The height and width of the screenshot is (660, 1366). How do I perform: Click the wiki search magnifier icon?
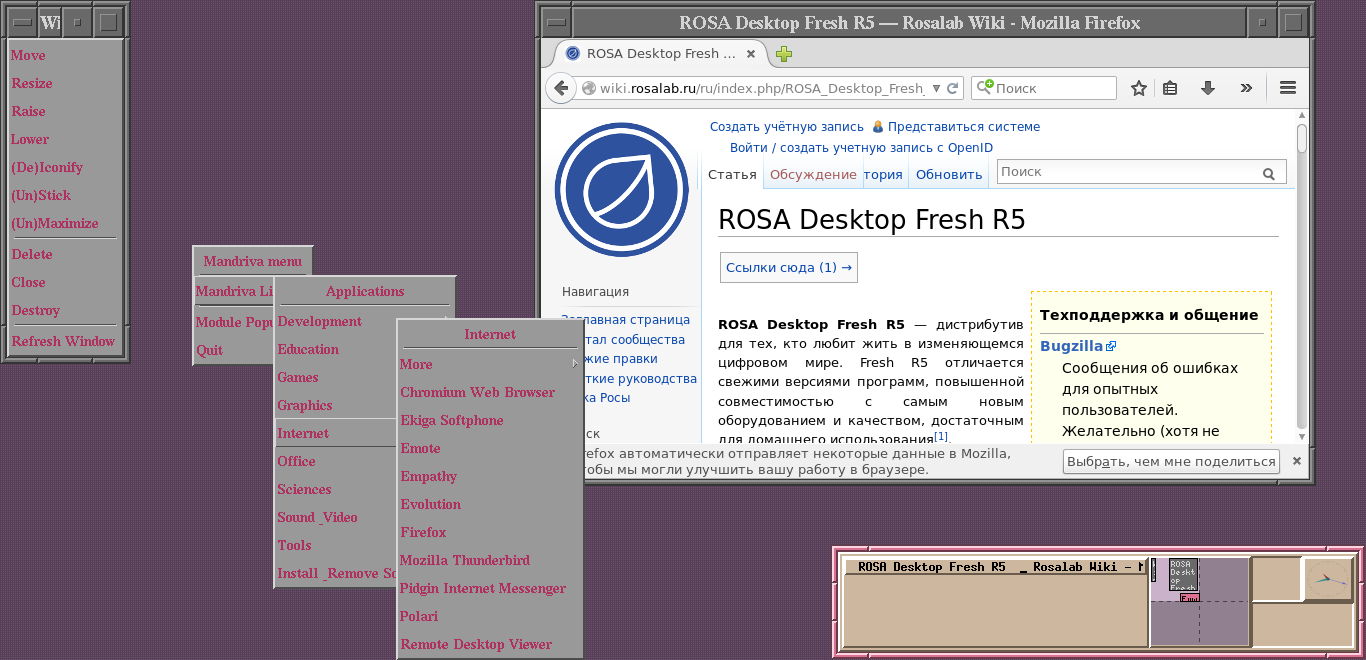[1269, 173]
